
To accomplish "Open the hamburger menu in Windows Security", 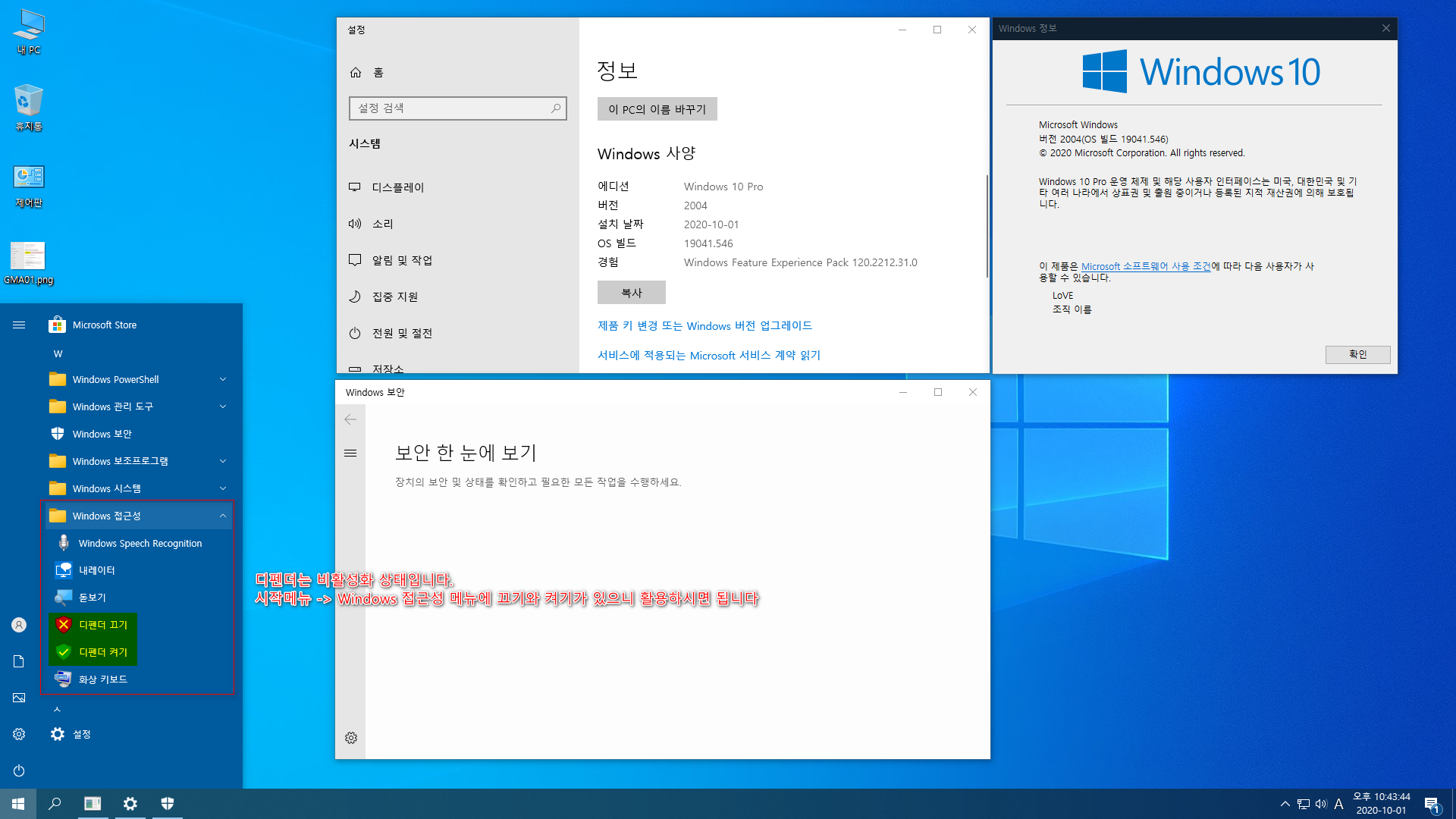I will (350, 453).
